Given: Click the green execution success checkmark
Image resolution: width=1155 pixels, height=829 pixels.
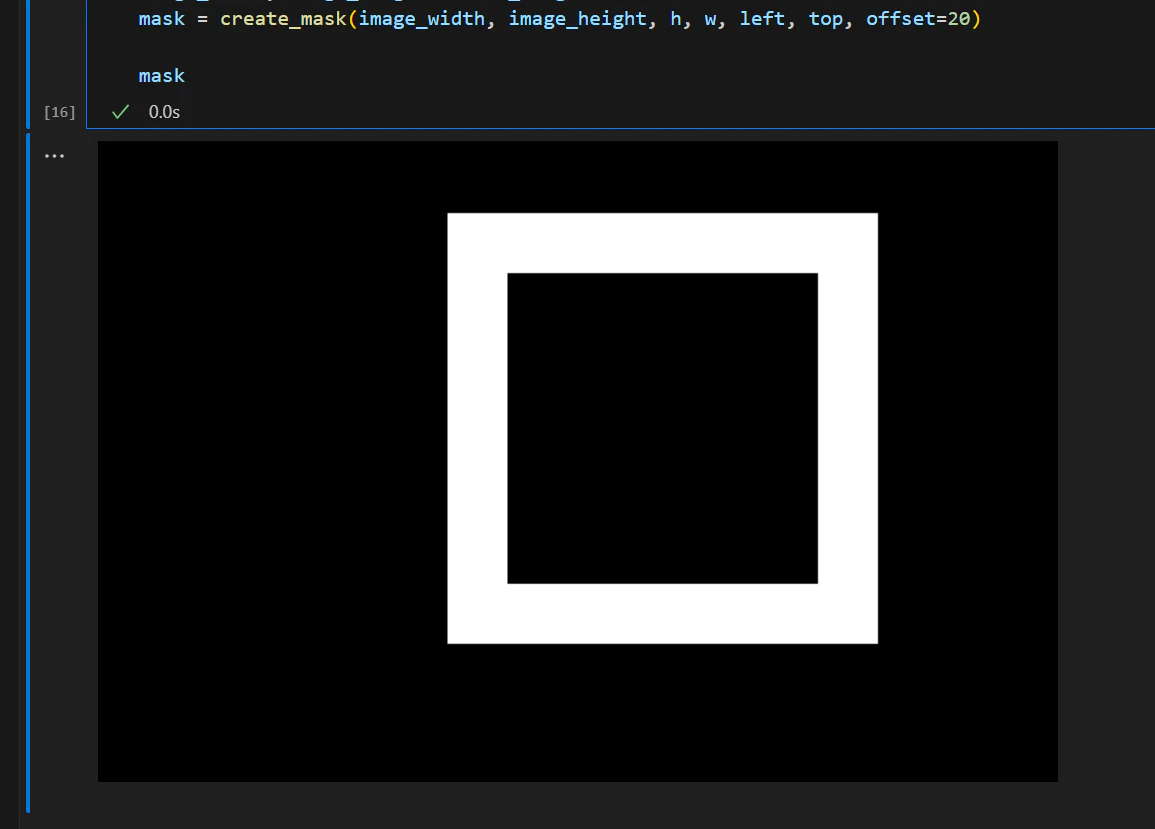Looking at the screenshot, I should tap(120, 112).
